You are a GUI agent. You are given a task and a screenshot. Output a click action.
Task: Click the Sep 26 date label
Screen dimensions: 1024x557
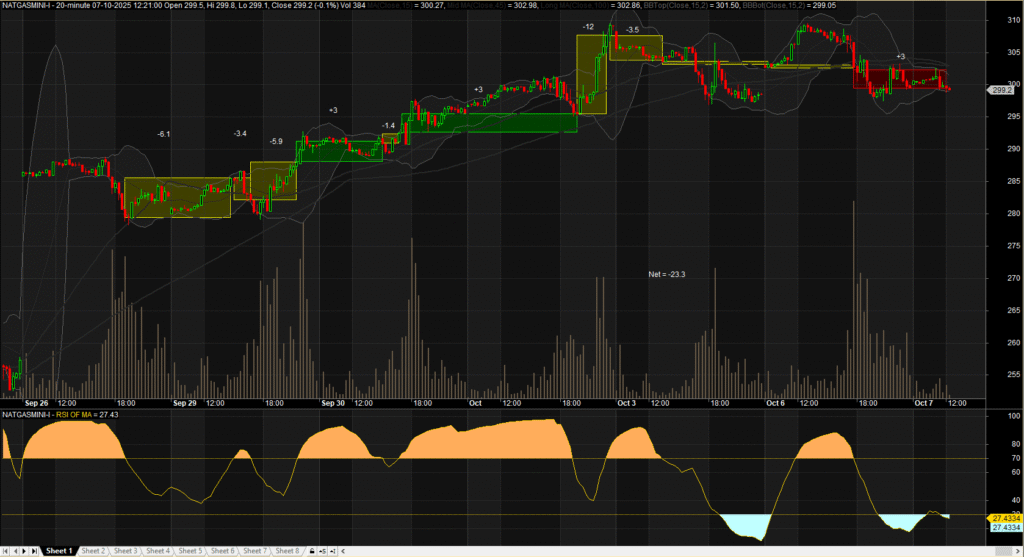37,404
